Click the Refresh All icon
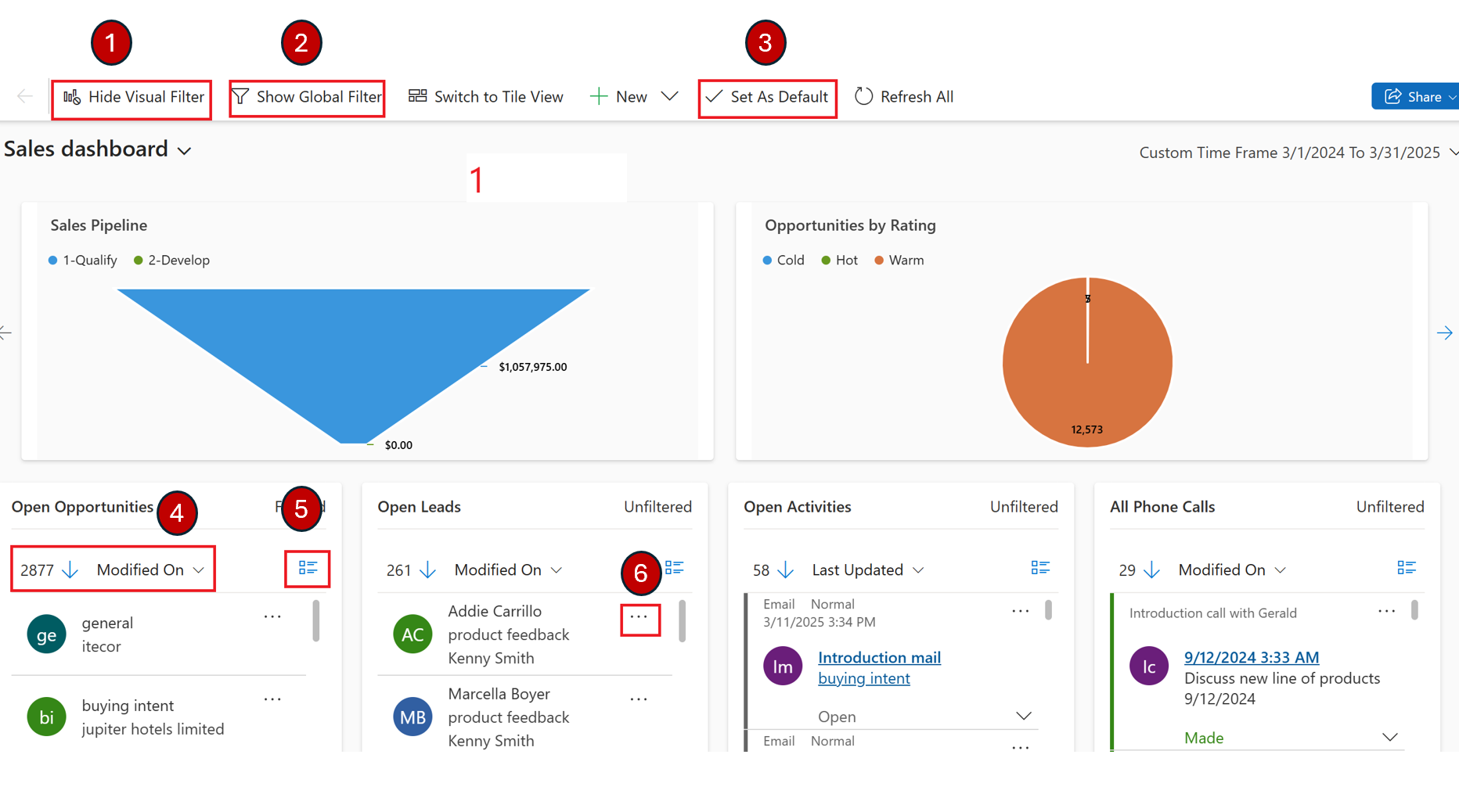This screenshot has width=1459, height=812. (863, 96)
